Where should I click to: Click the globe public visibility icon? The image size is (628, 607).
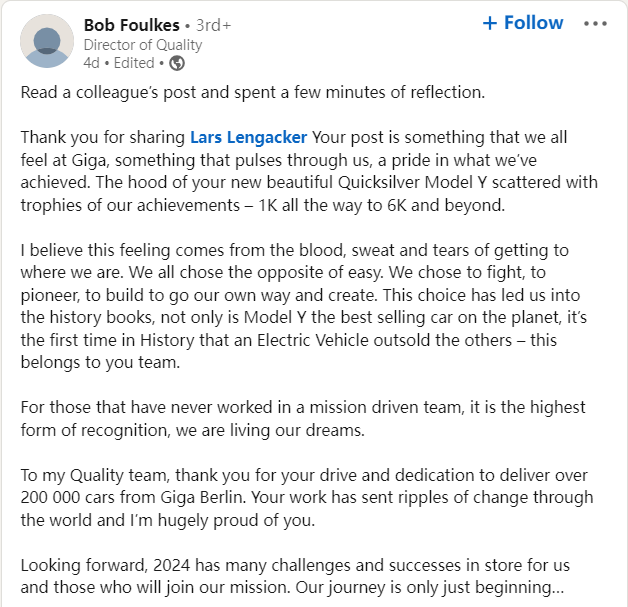[x=177, y=63]
